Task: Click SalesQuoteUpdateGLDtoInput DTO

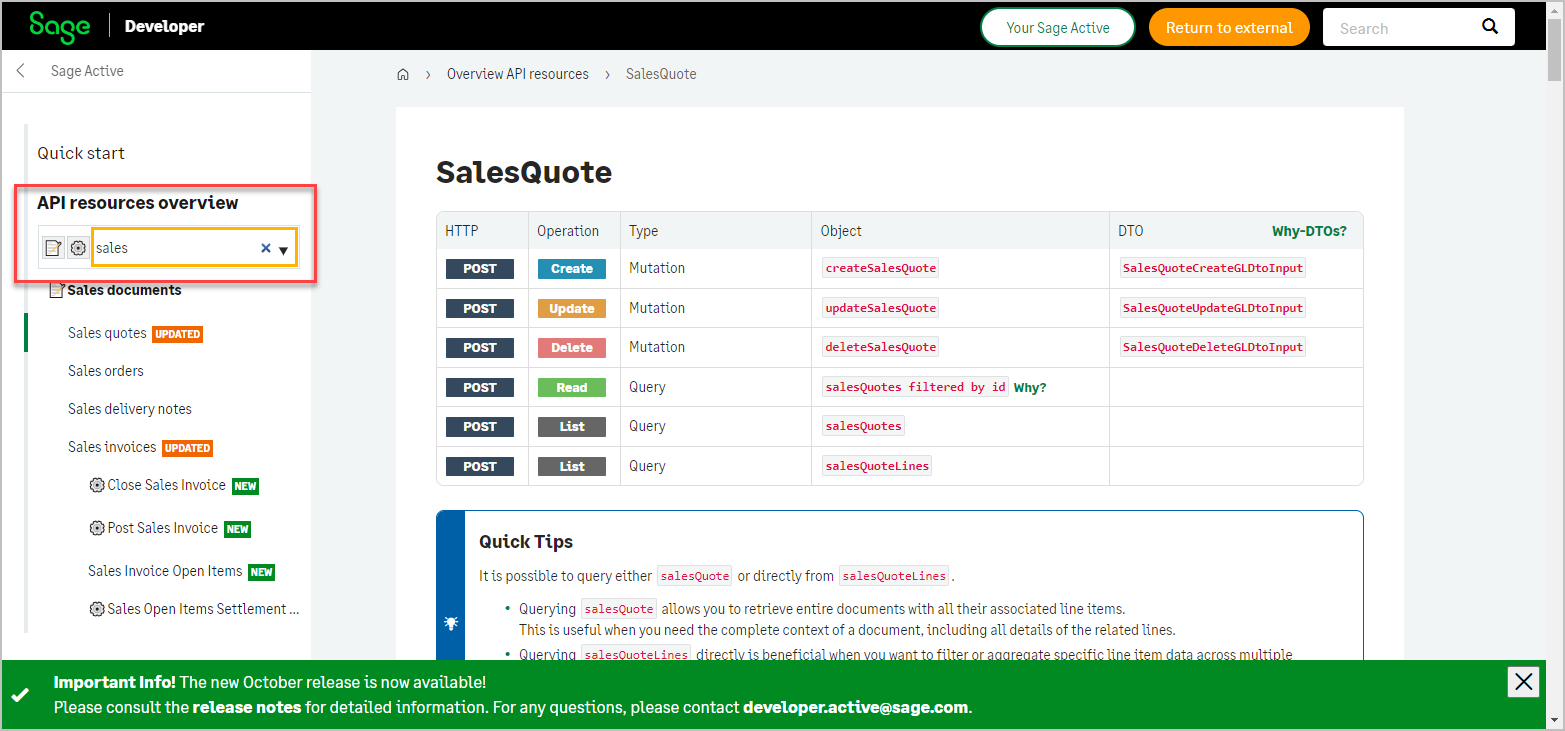Action: [x=1213, y=308]
